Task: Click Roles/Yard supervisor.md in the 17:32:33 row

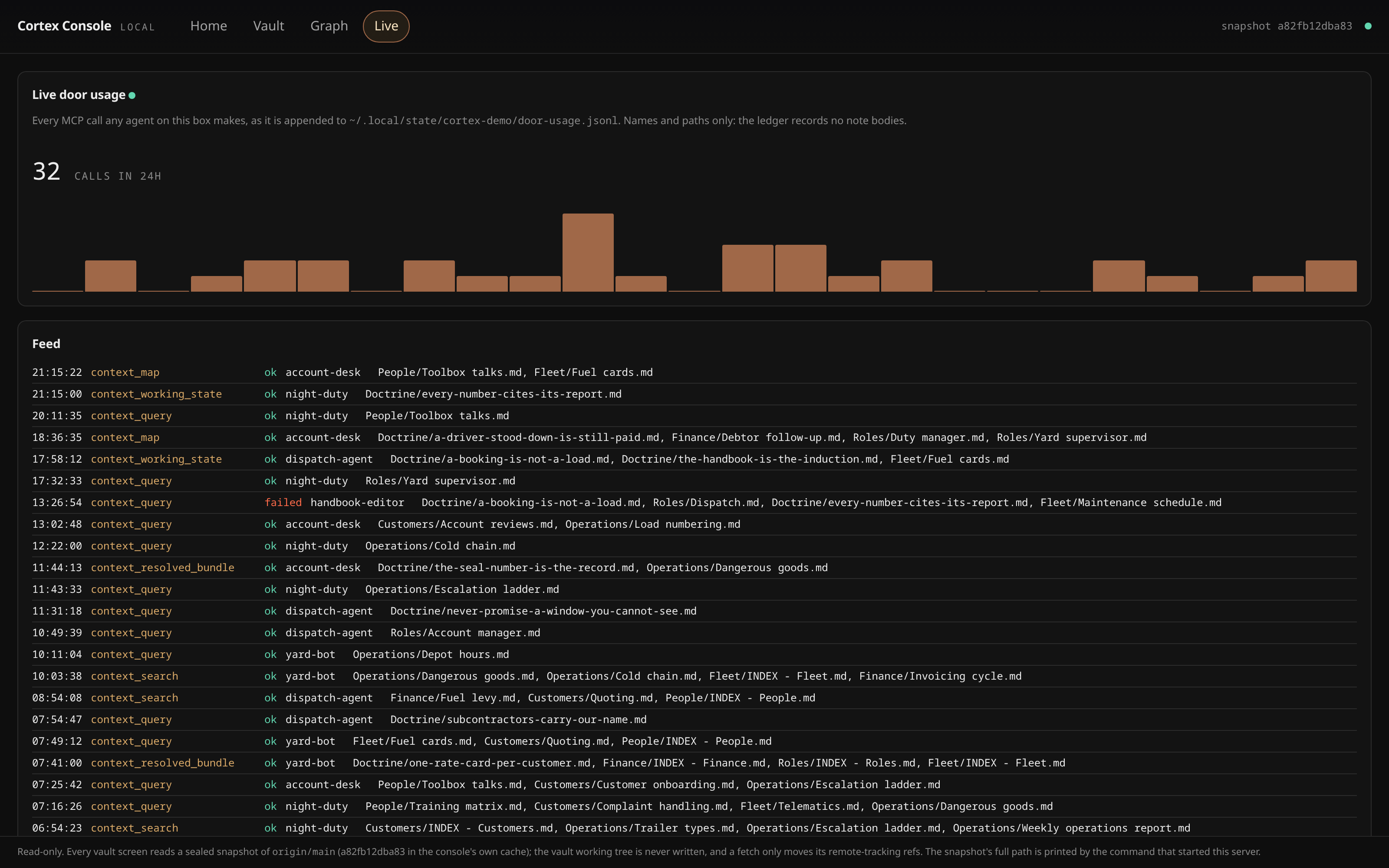Action: click(x=440, y=481)
